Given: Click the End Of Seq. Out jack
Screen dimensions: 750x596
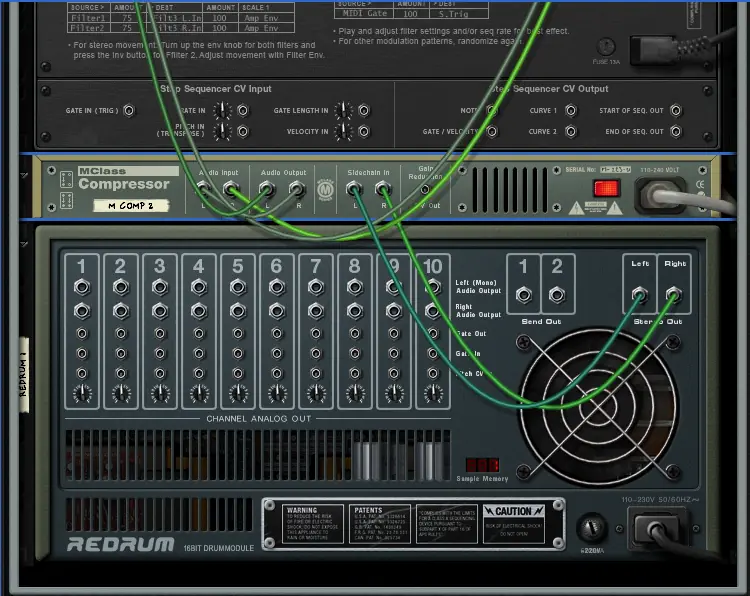Looking at the screenshot, I should 676,131.
